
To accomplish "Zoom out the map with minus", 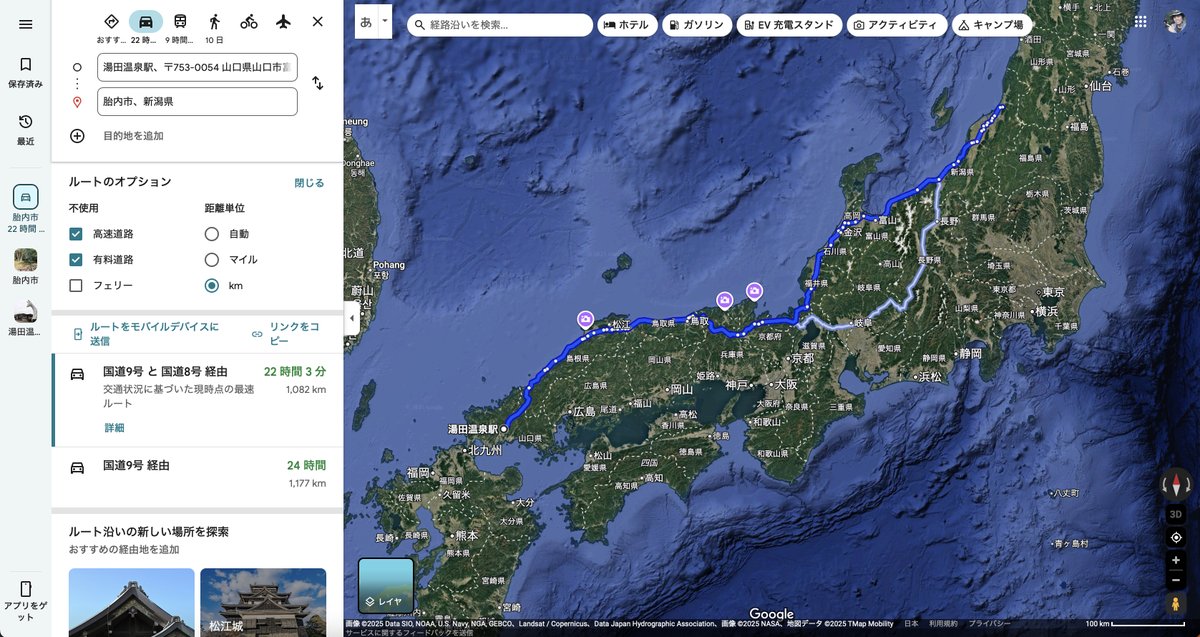I will 1176,580.
